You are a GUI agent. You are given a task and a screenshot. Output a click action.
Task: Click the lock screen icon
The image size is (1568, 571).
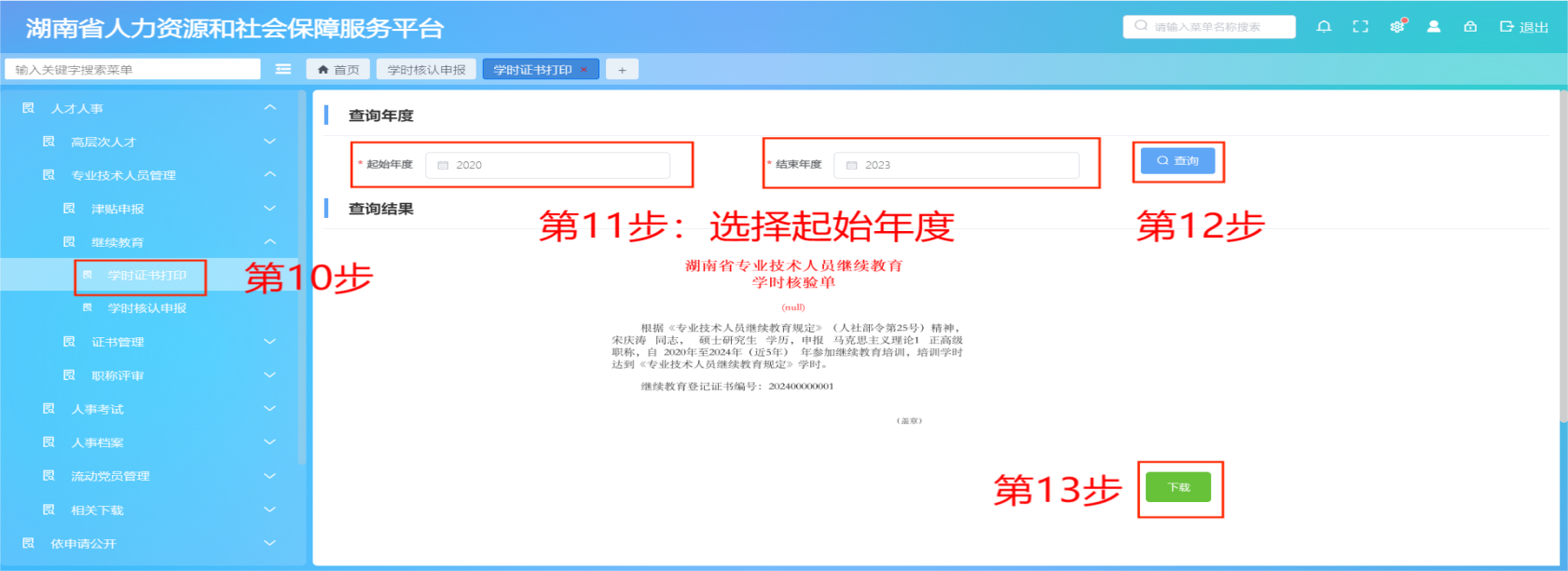pyautogui.click(x=1470, y=27)
